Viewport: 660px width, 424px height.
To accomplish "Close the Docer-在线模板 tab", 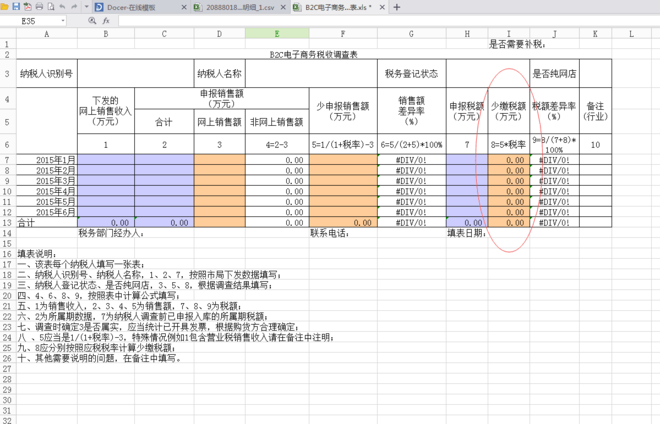I will (x=184, y=7).
